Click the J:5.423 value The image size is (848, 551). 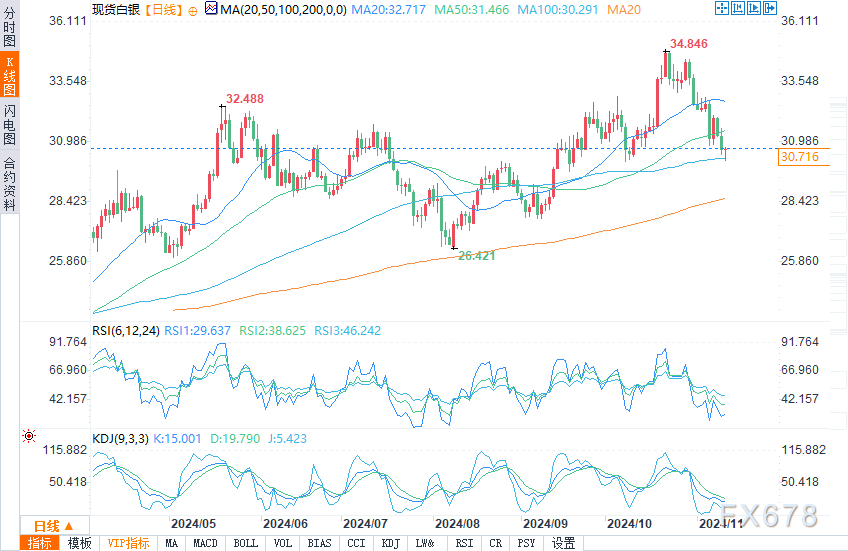pos(287,439)
